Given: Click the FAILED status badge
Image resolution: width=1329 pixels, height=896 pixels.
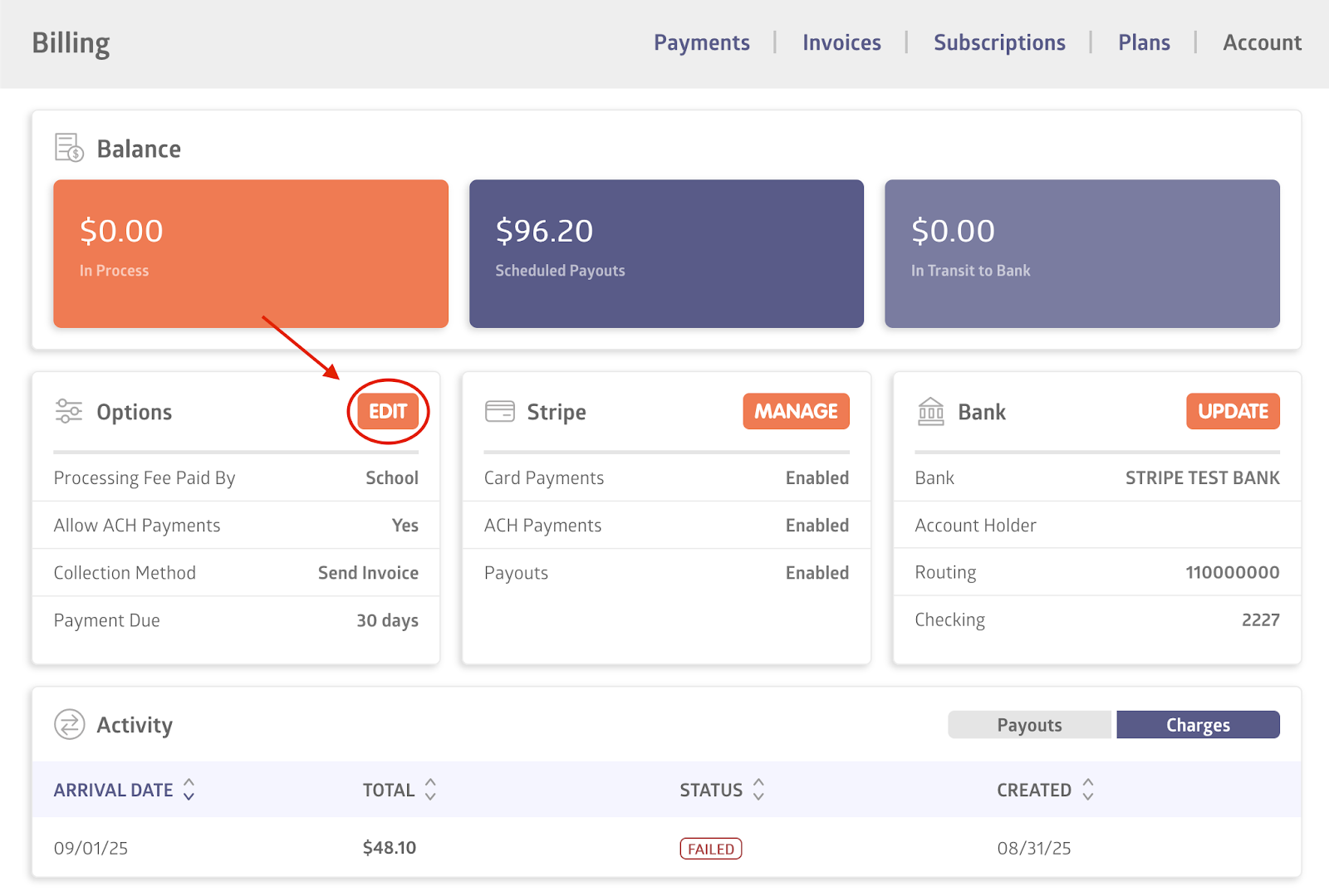Looking at the screenshot, I should pyautogui.click(x=711, y=849).
